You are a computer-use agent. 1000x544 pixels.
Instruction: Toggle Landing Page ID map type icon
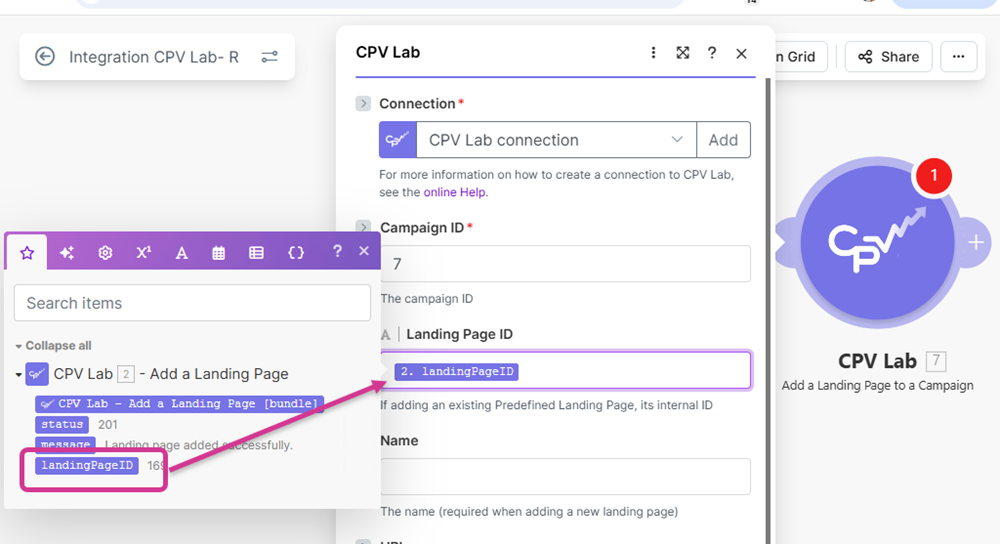[x=385, y=334]
